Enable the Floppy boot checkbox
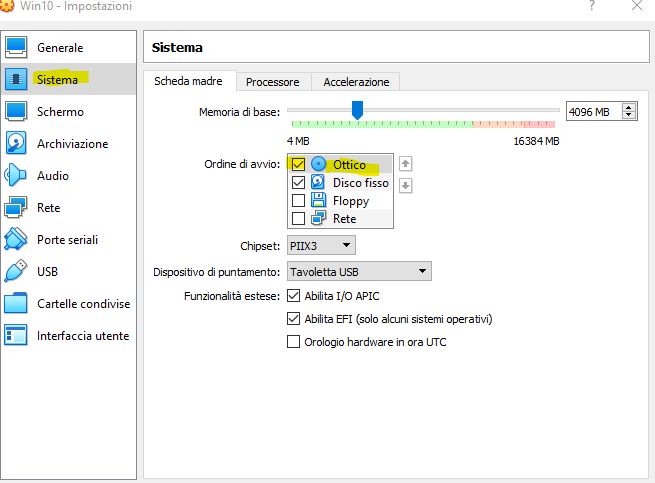Screen dimensions: 655x483 coord(298,201)
